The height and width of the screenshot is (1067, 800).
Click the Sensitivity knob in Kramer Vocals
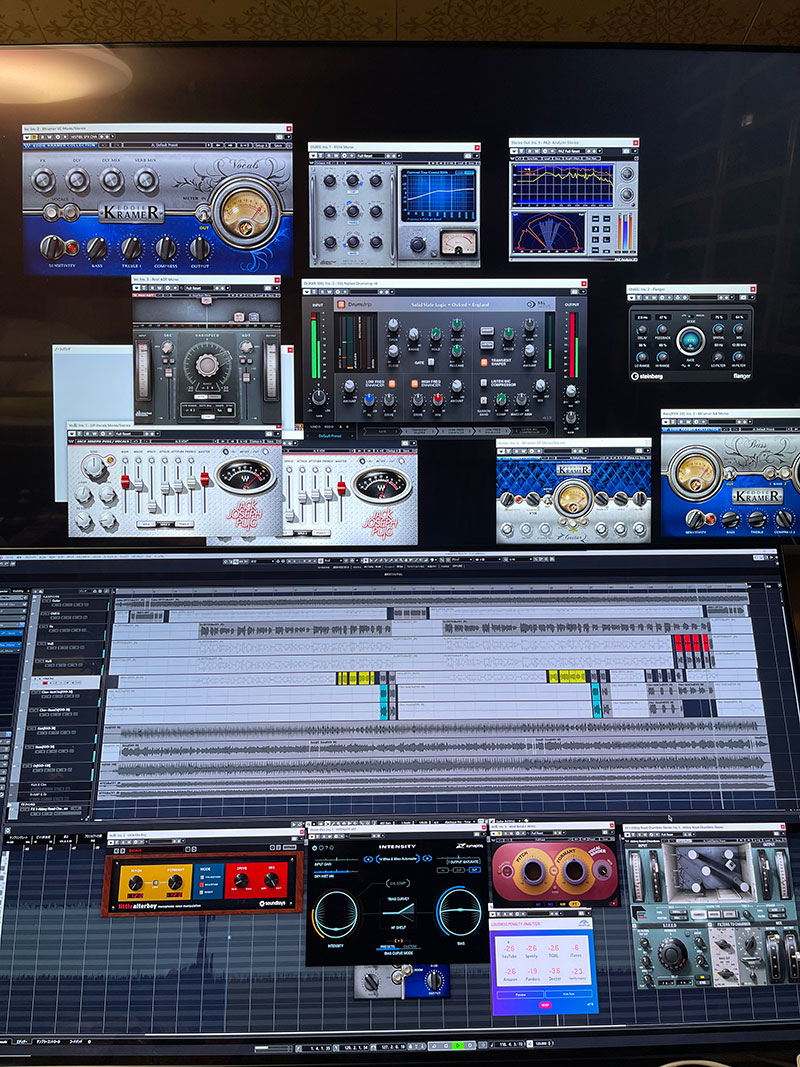coord(51,246)
